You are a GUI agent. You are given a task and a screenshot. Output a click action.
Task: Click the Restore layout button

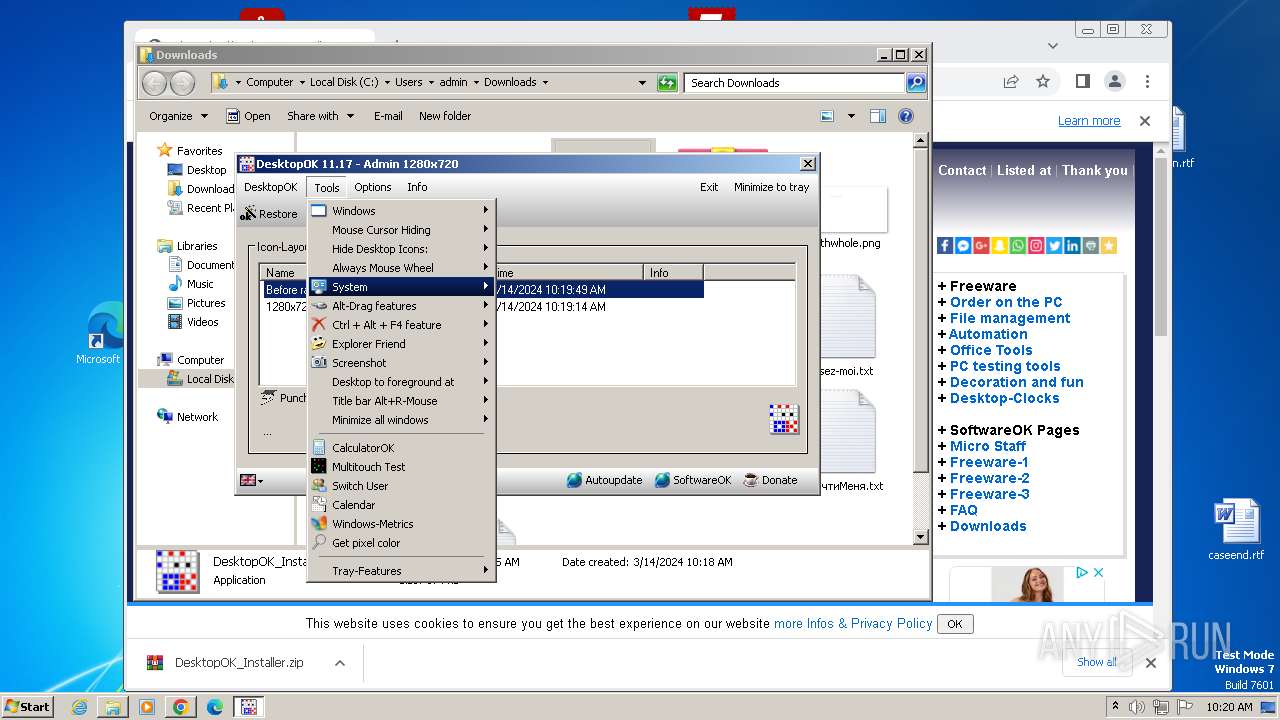click(x=269, y=214)
